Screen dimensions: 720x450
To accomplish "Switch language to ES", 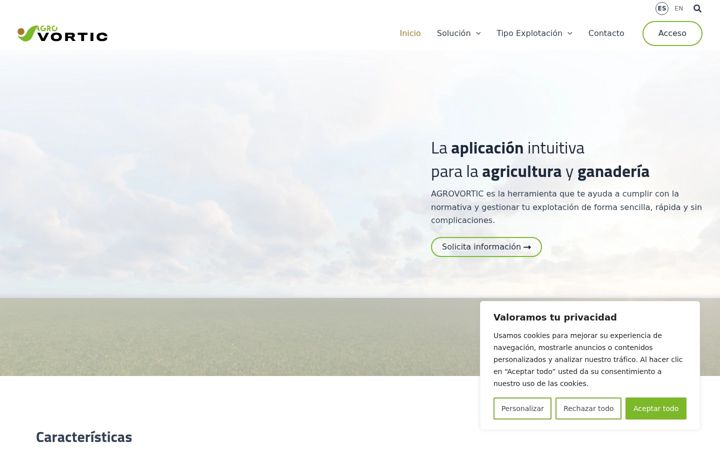I will [662, 8].
